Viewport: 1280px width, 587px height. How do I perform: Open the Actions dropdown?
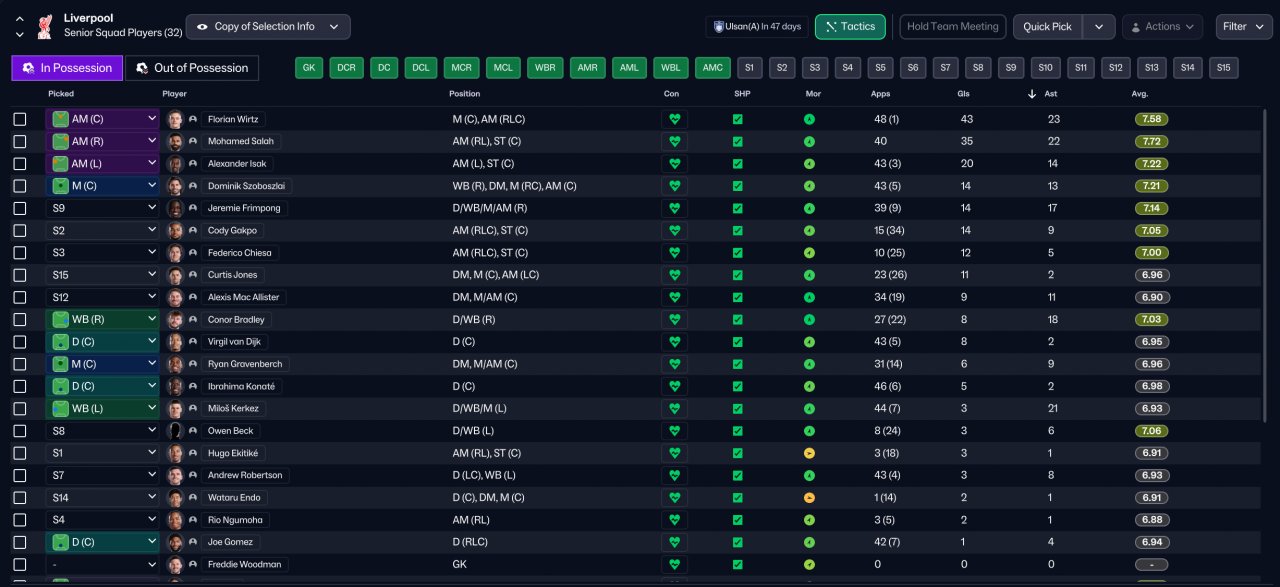[x=1162, y=27]
